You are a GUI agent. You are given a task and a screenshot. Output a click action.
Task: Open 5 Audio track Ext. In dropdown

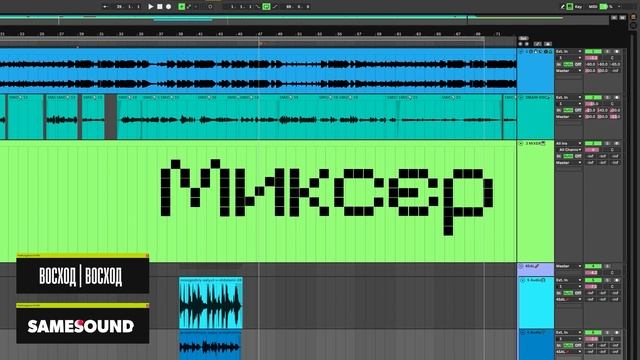569,280
